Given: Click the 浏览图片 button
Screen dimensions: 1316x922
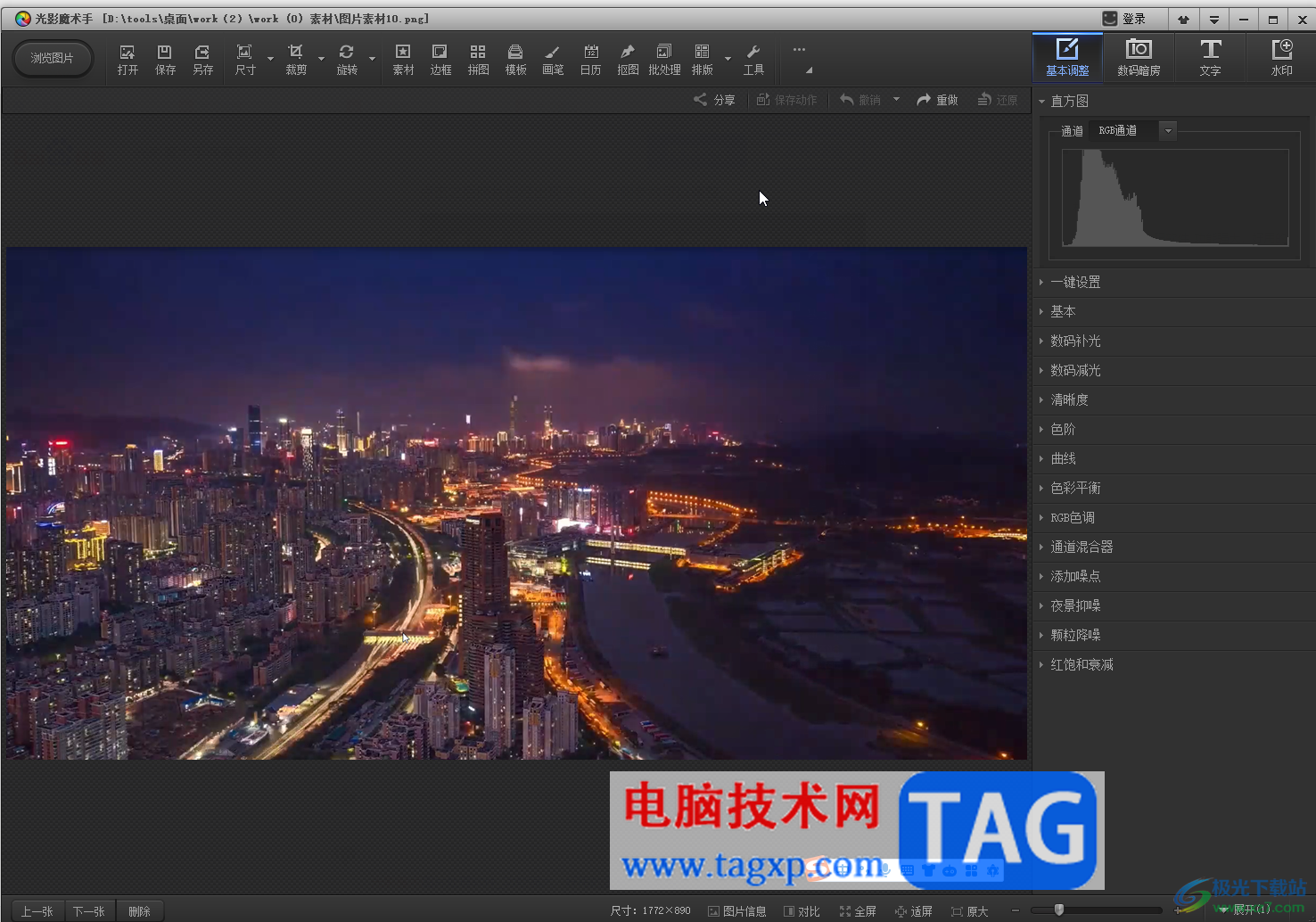Looking at the screenshot, I should click(53, 59).
